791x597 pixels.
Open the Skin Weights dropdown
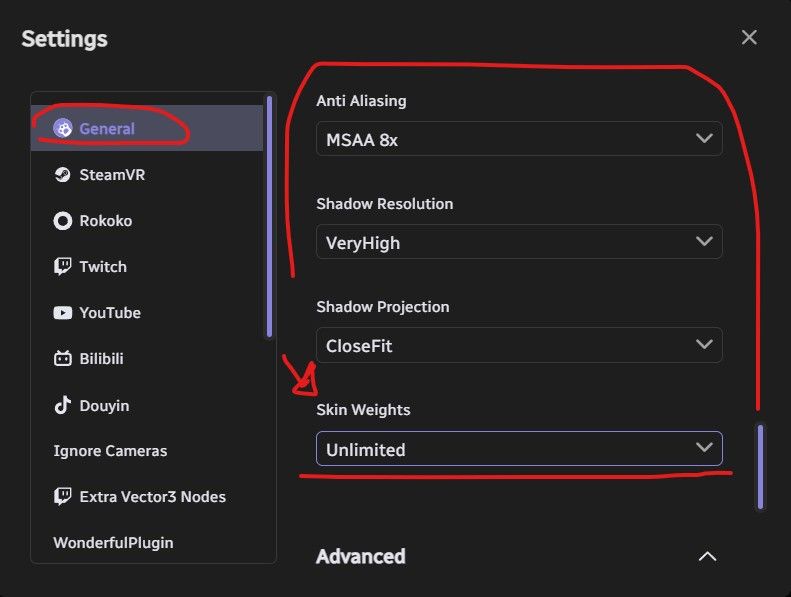click(x=519, y=449)
